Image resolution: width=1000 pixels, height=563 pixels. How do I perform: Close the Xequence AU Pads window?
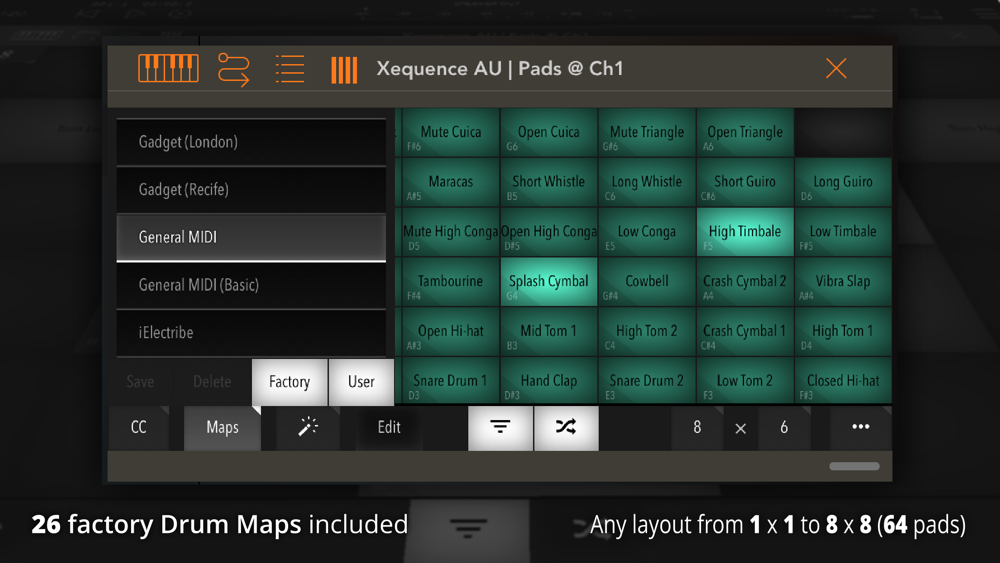(x=835, y=68)
